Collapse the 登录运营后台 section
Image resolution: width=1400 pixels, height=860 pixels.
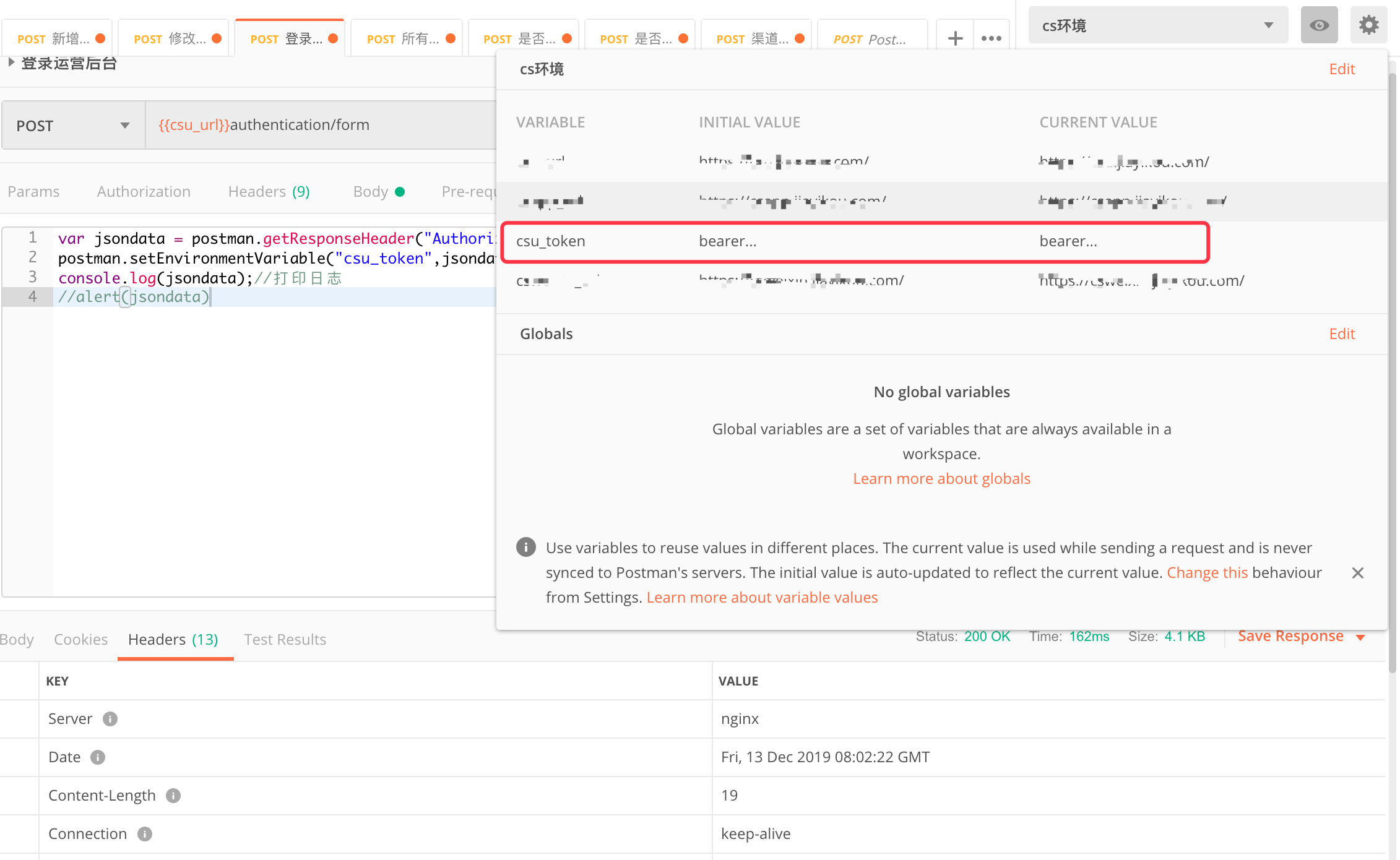(11, 61)
